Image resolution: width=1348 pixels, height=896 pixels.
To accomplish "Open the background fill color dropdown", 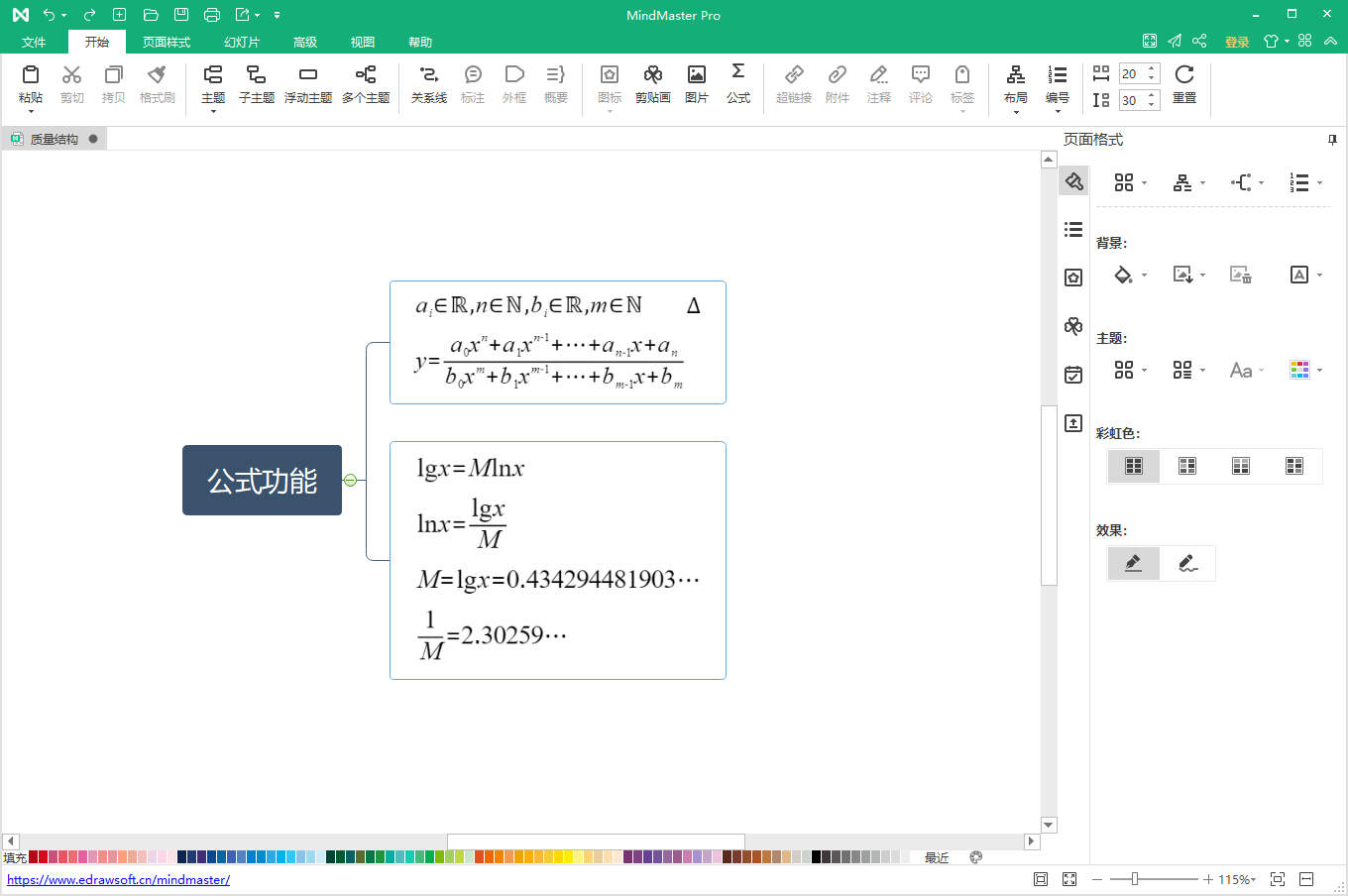I will click(1145, 276).
